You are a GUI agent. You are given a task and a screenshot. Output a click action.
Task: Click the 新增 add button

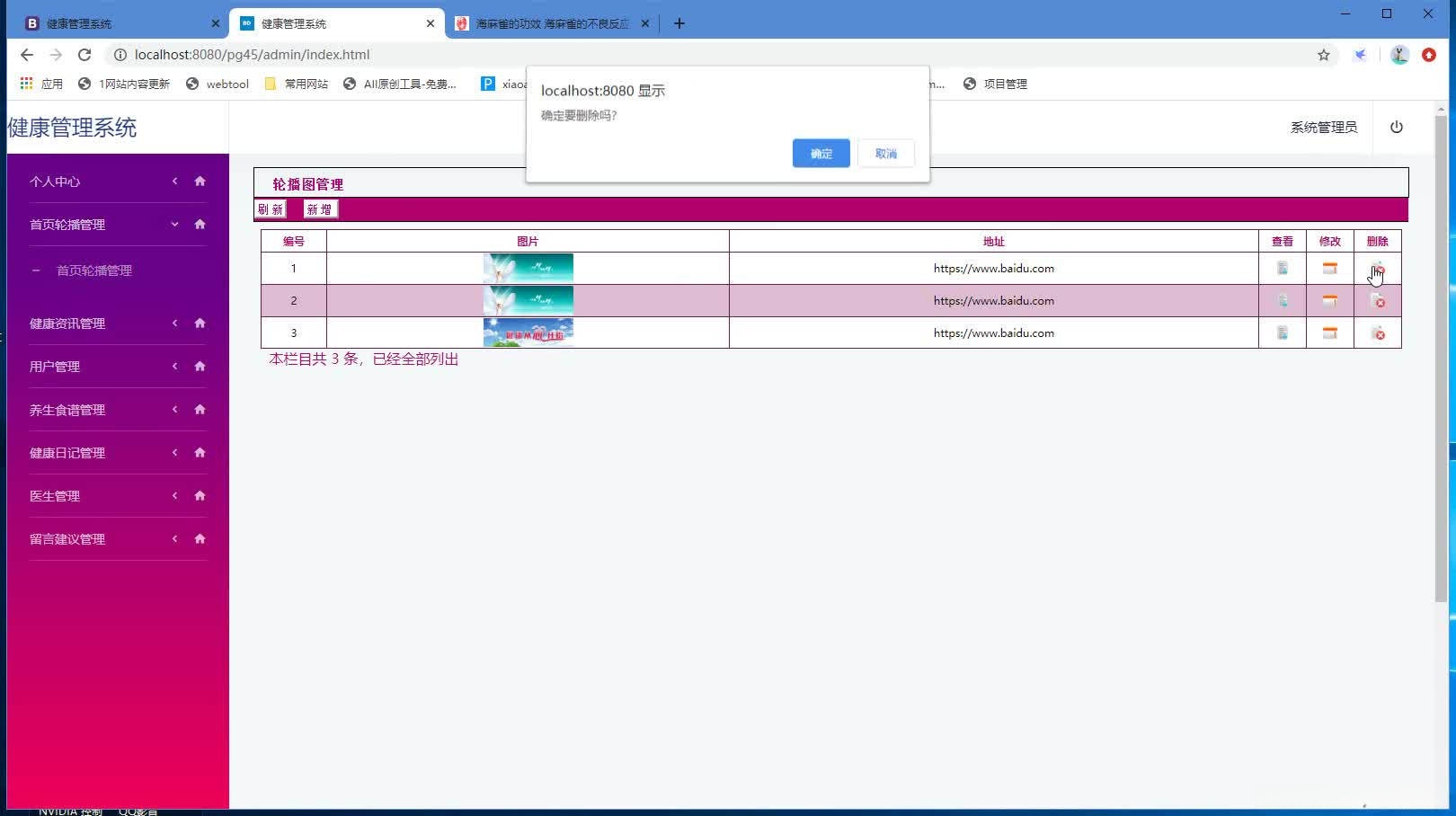319,209
